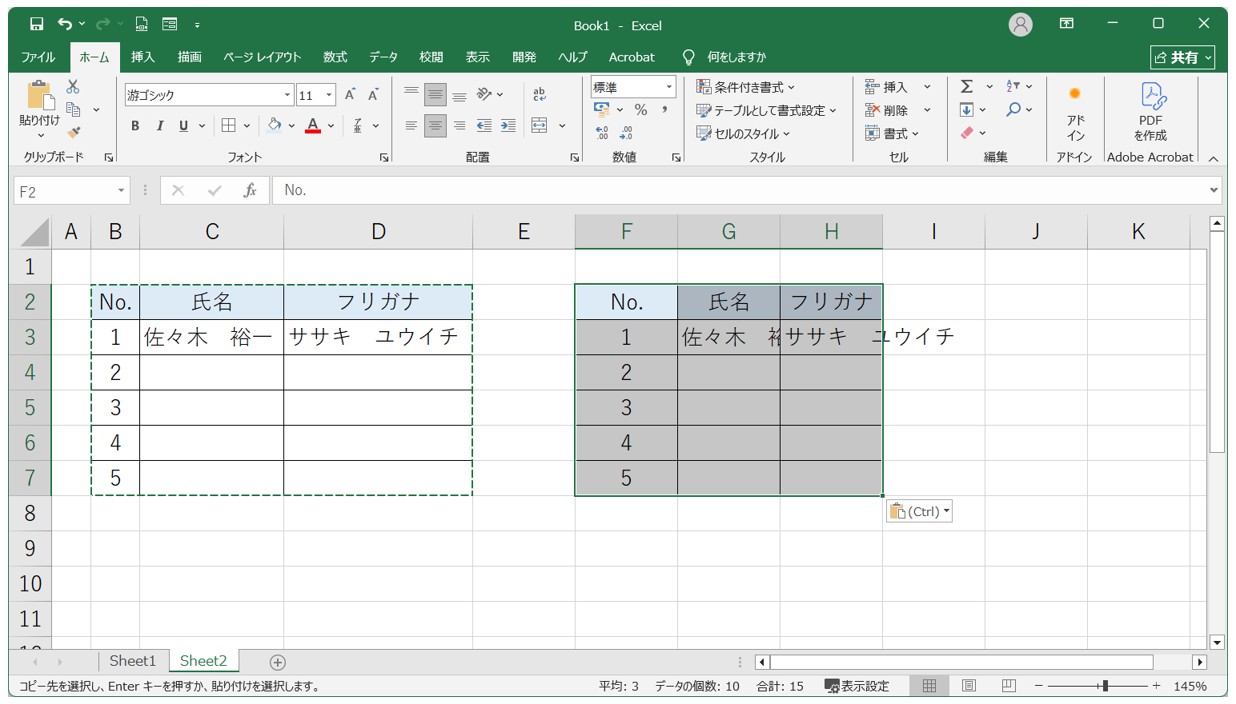Viewport: 1236px width, 704px height.
Task: Toggle Bold formatting
Action: (135, 126)
